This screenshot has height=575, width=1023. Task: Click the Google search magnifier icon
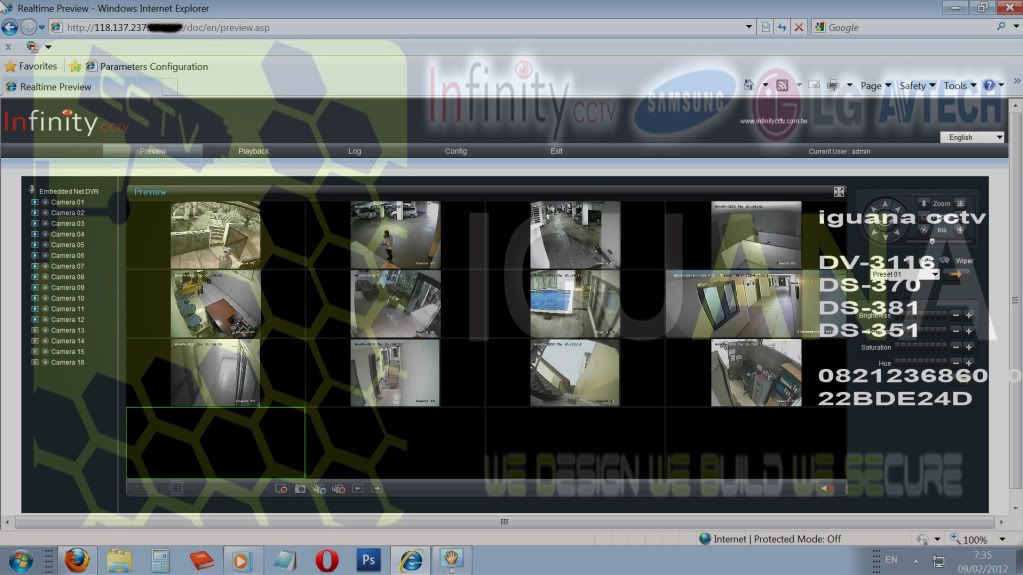[1001, 27]
